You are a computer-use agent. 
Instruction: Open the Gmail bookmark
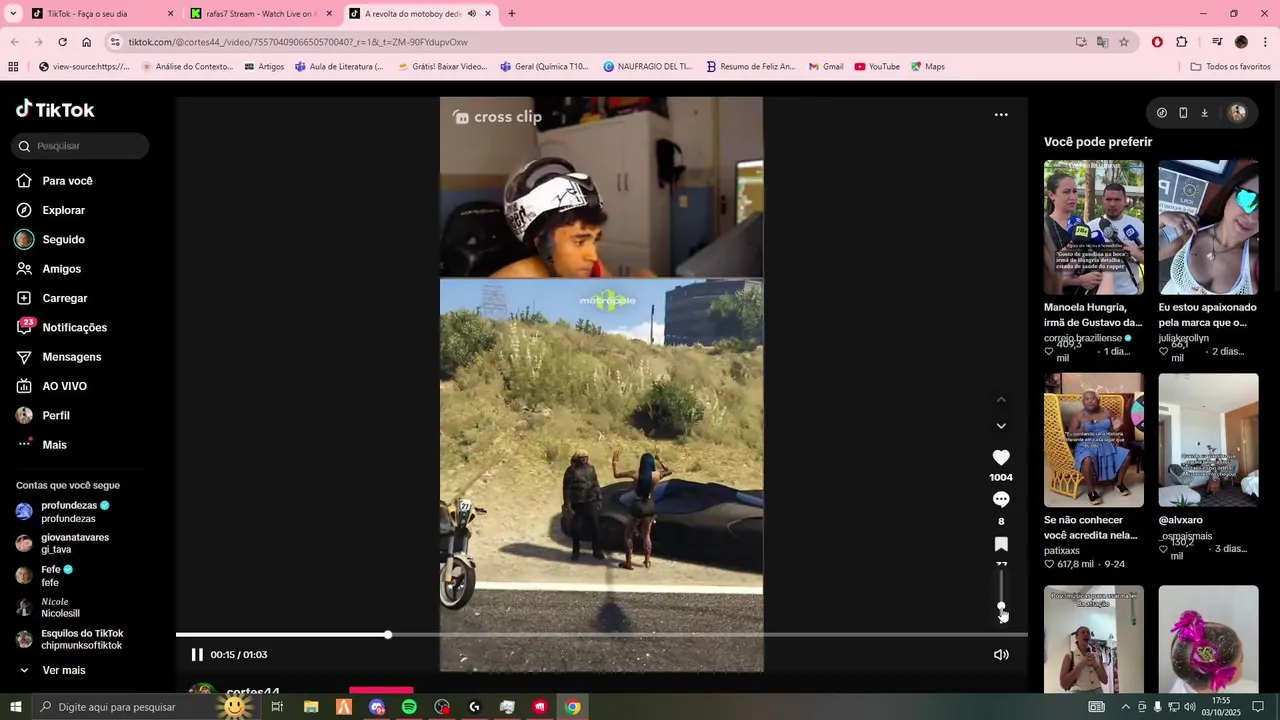click(826, 67)
